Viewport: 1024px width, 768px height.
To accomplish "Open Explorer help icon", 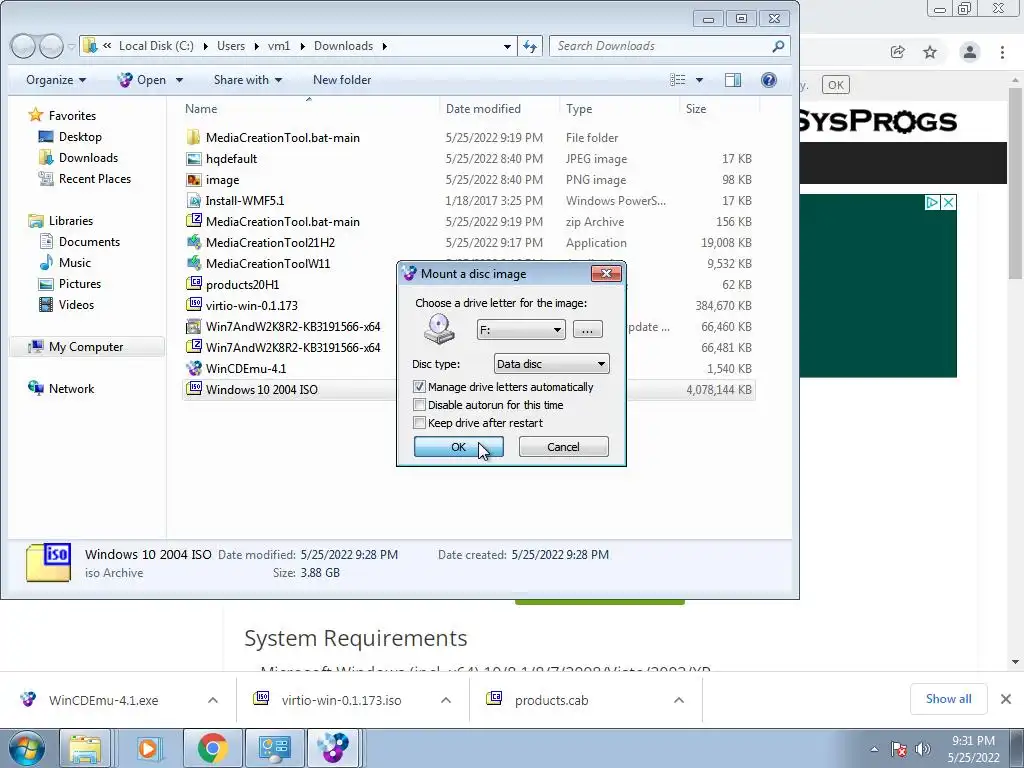I will 769,80.
